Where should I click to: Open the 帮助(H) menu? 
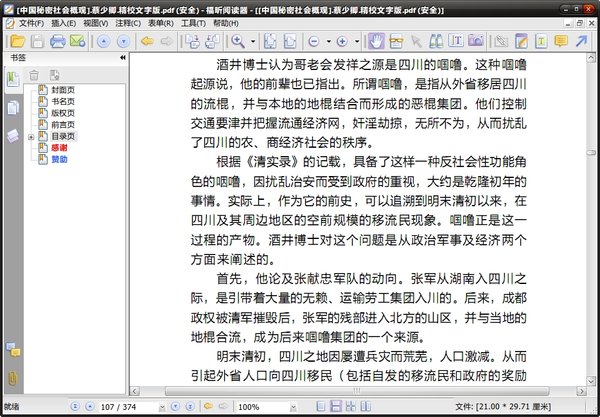pos(226,24)
